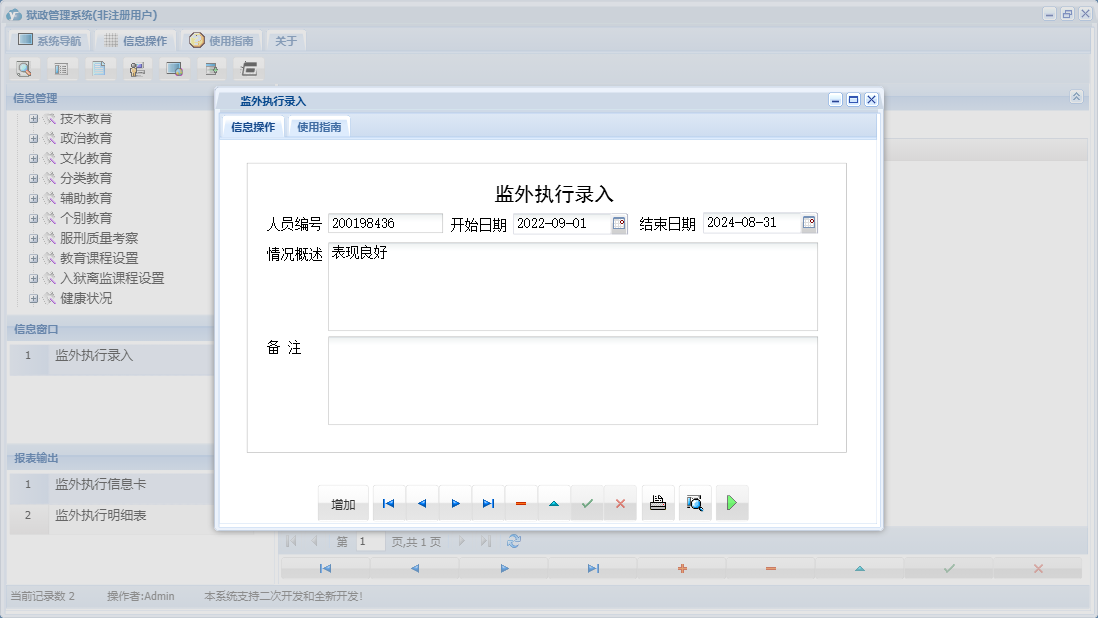The image size is (1098, 618).
Task: Click the refresh icon in the pagination bar
Action: tap(512, 541)
